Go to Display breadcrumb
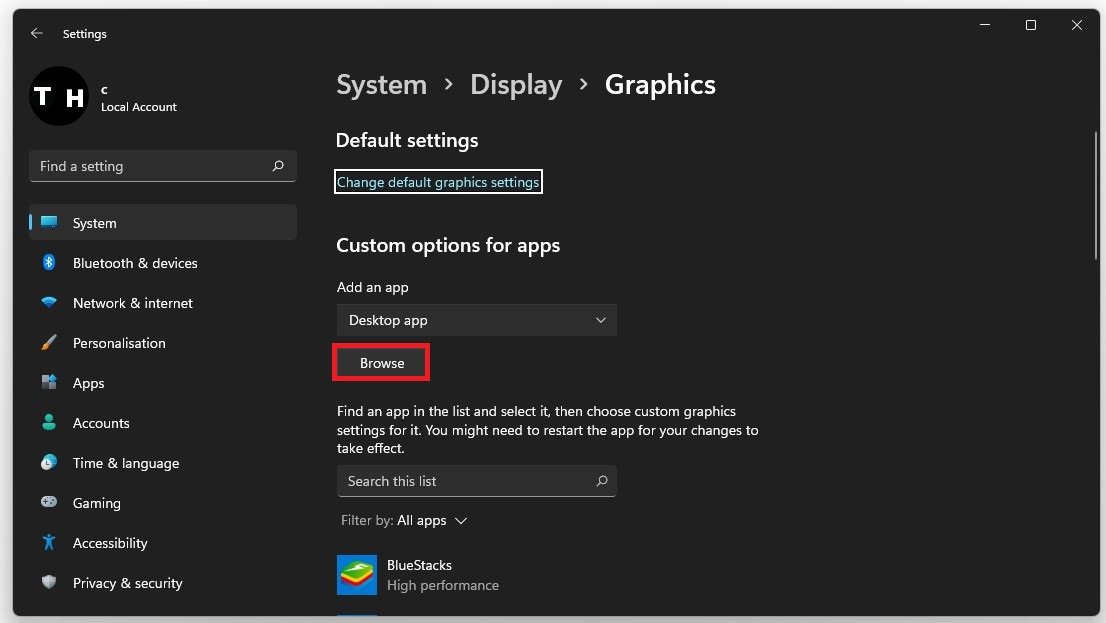Screen dimensions: 1106x623 coord(516,85)
